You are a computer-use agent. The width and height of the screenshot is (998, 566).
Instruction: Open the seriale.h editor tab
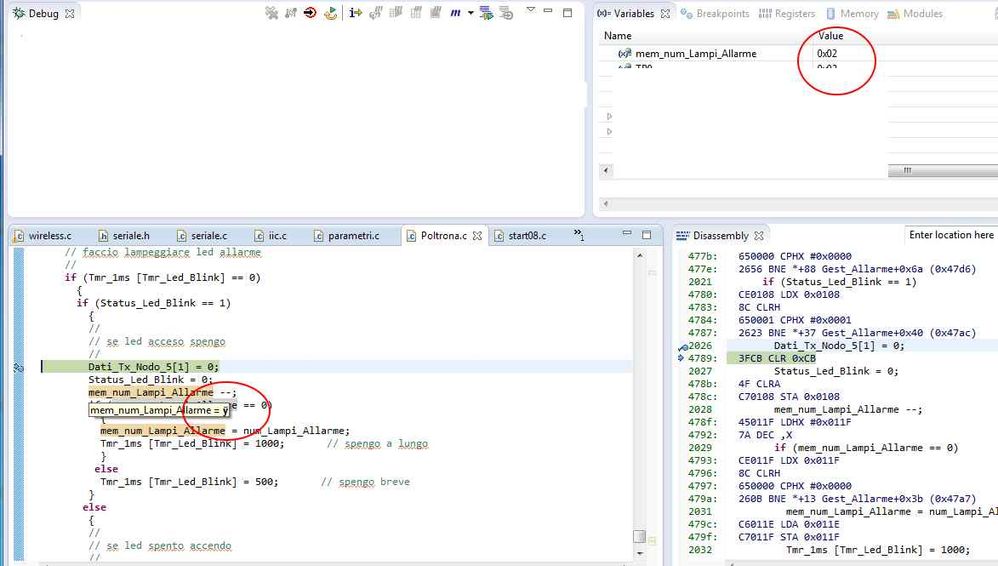[124, 236]
